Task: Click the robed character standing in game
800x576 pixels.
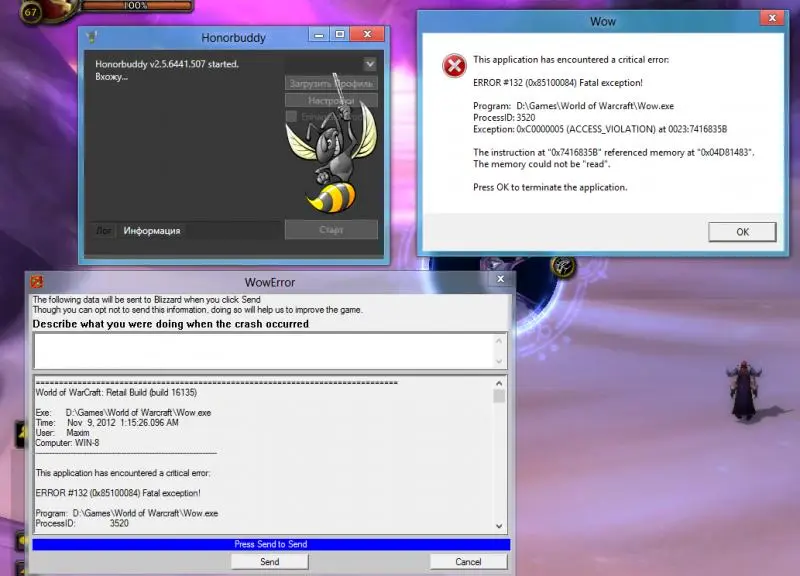Action: [x=743, y=391]
